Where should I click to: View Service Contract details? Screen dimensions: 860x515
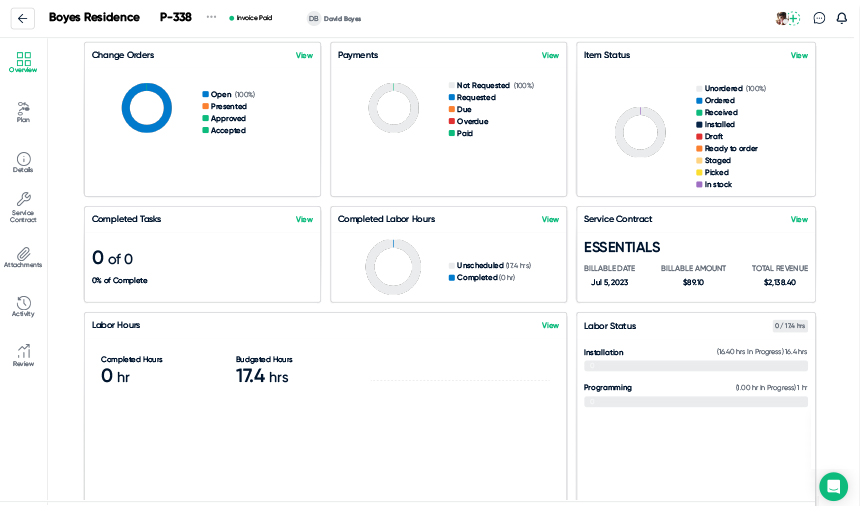[799, 219]
